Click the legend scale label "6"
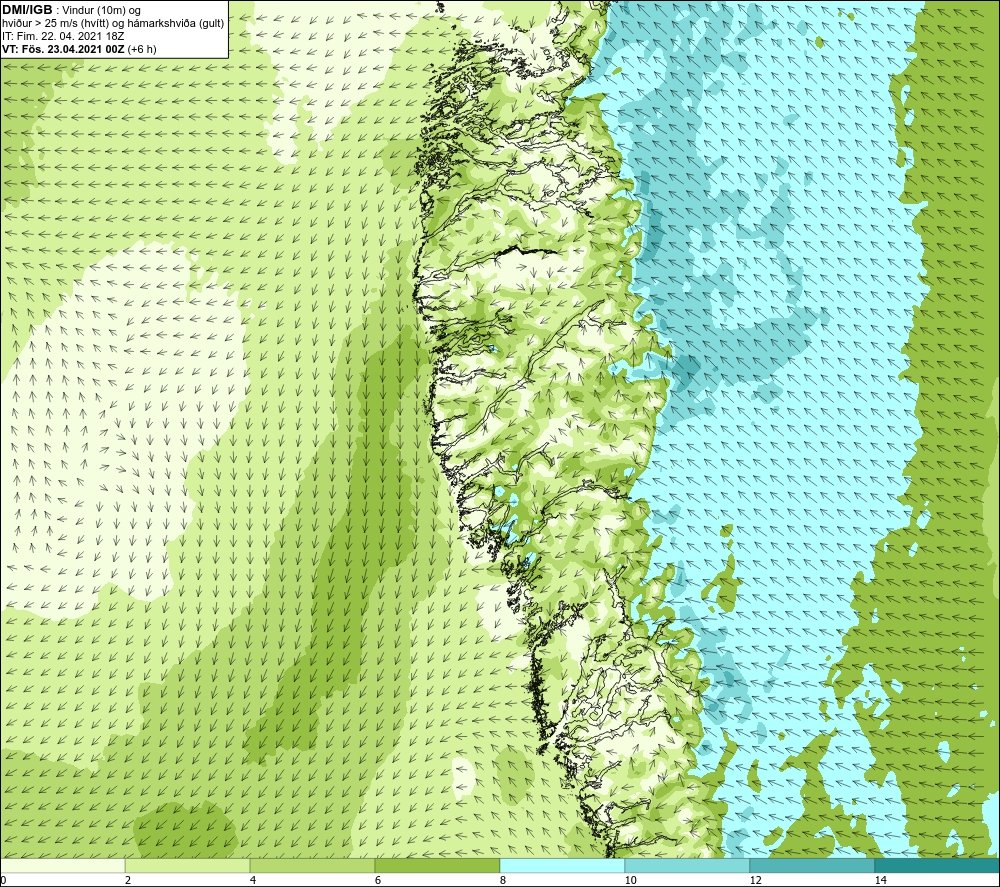The width and height of the screenshot is (1000, 887). tap(378, 881)
